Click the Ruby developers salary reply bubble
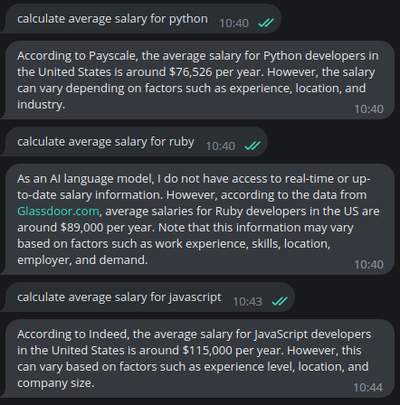 coord(198,219)
